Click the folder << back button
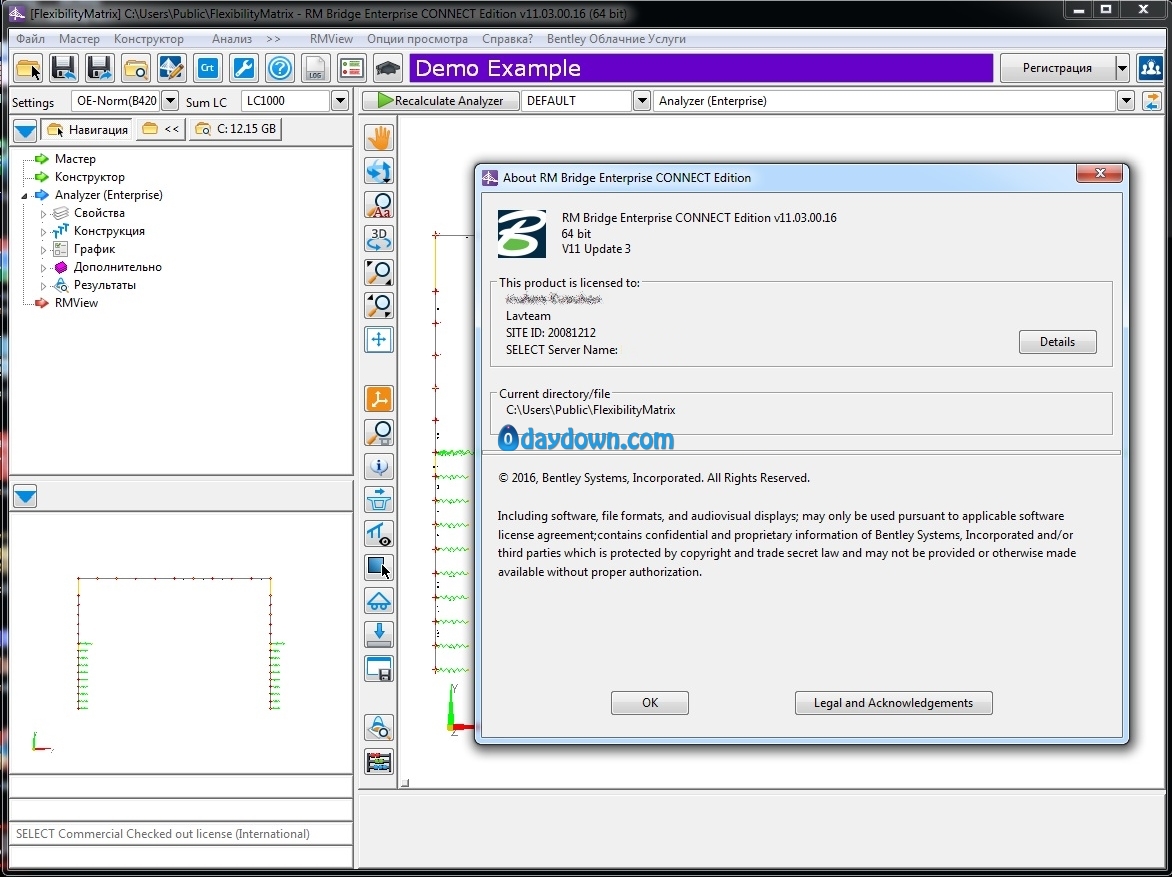 coord(161,129)
